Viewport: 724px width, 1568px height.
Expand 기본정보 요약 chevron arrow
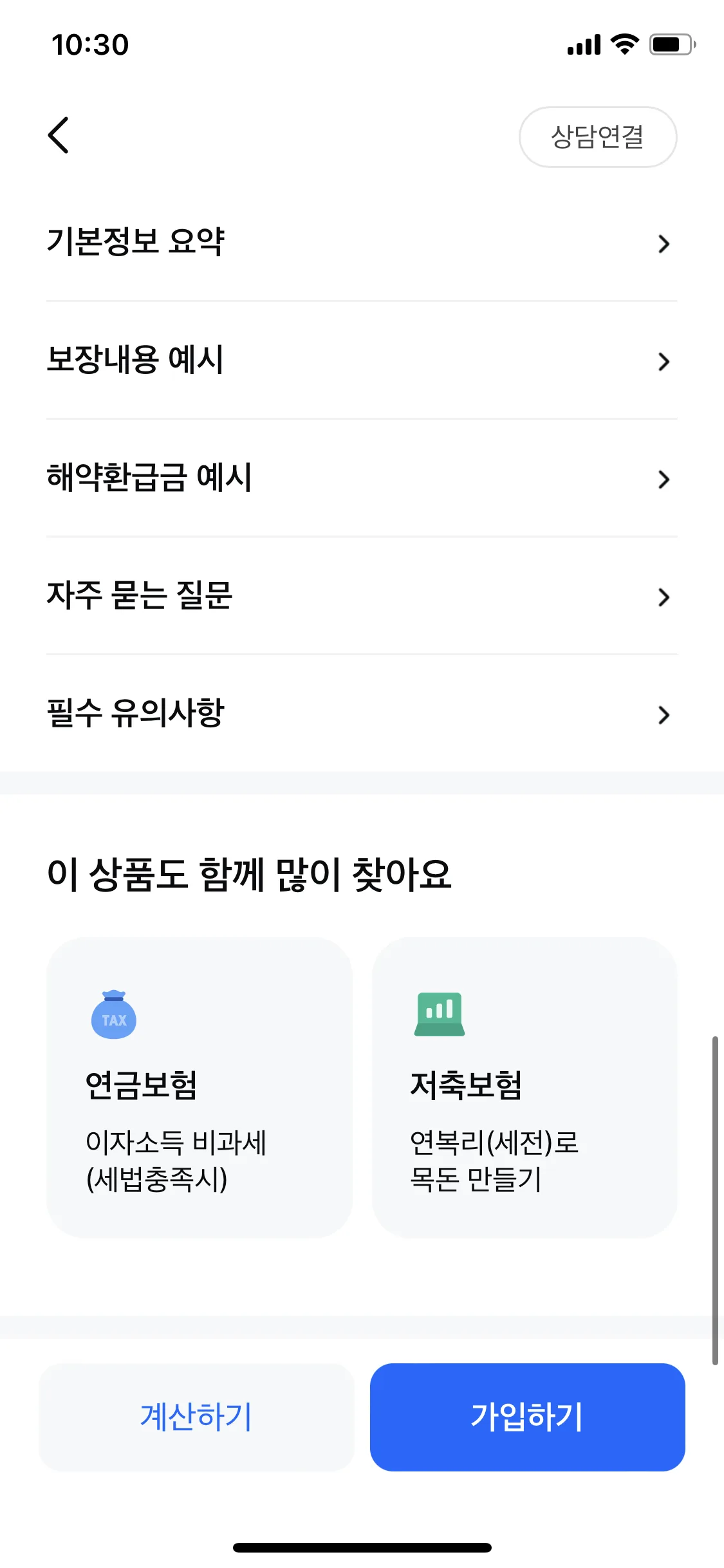(x=664, y=243)
